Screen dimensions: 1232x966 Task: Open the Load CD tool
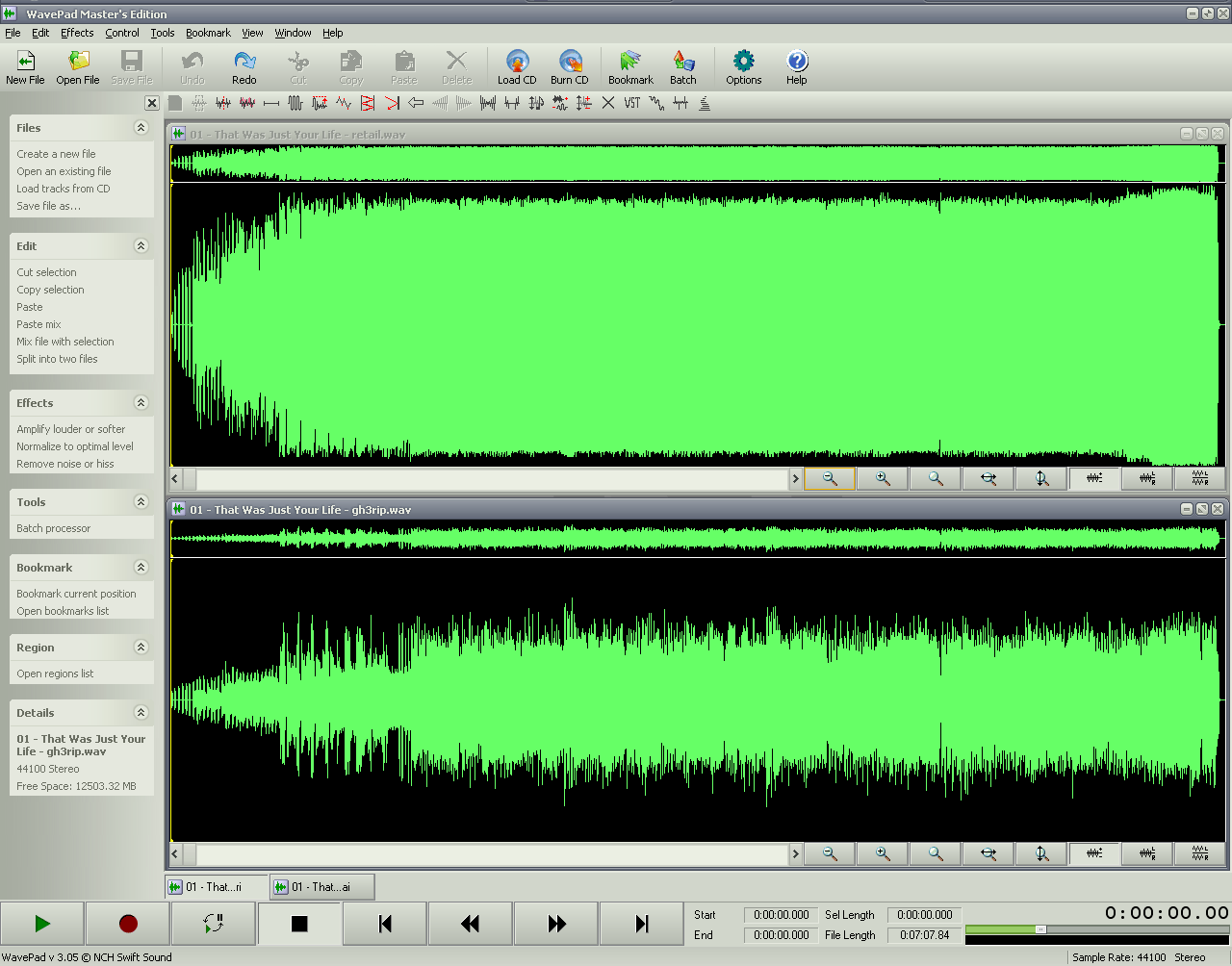(517, 67)
